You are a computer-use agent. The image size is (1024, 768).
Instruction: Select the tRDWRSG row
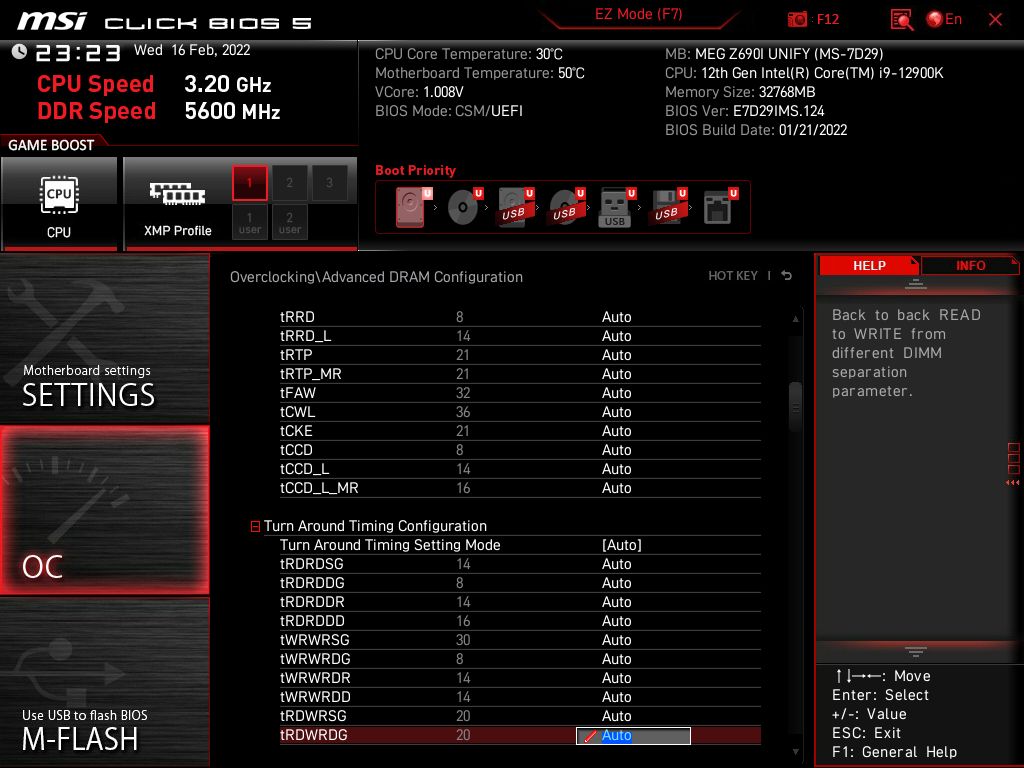[520, 716]
